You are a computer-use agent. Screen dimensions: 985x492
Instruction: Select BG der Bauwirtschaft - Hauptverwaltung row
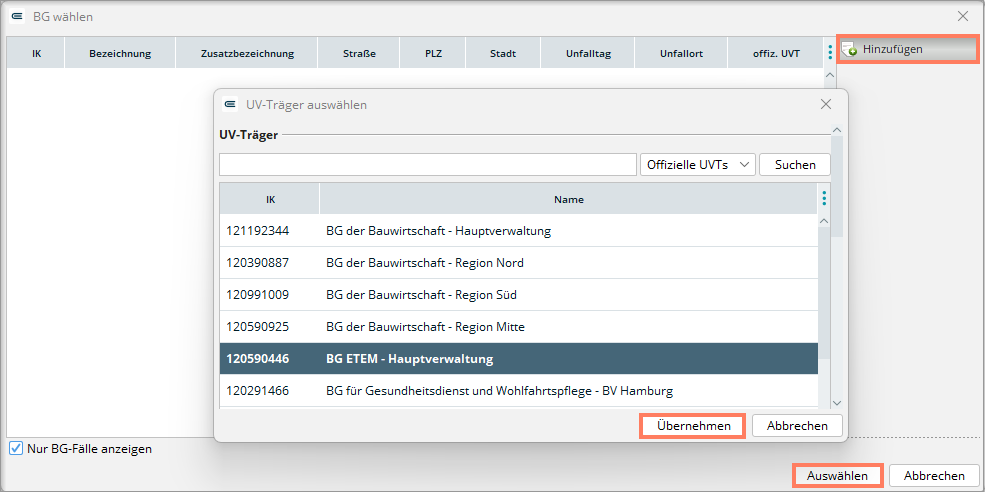518,231
